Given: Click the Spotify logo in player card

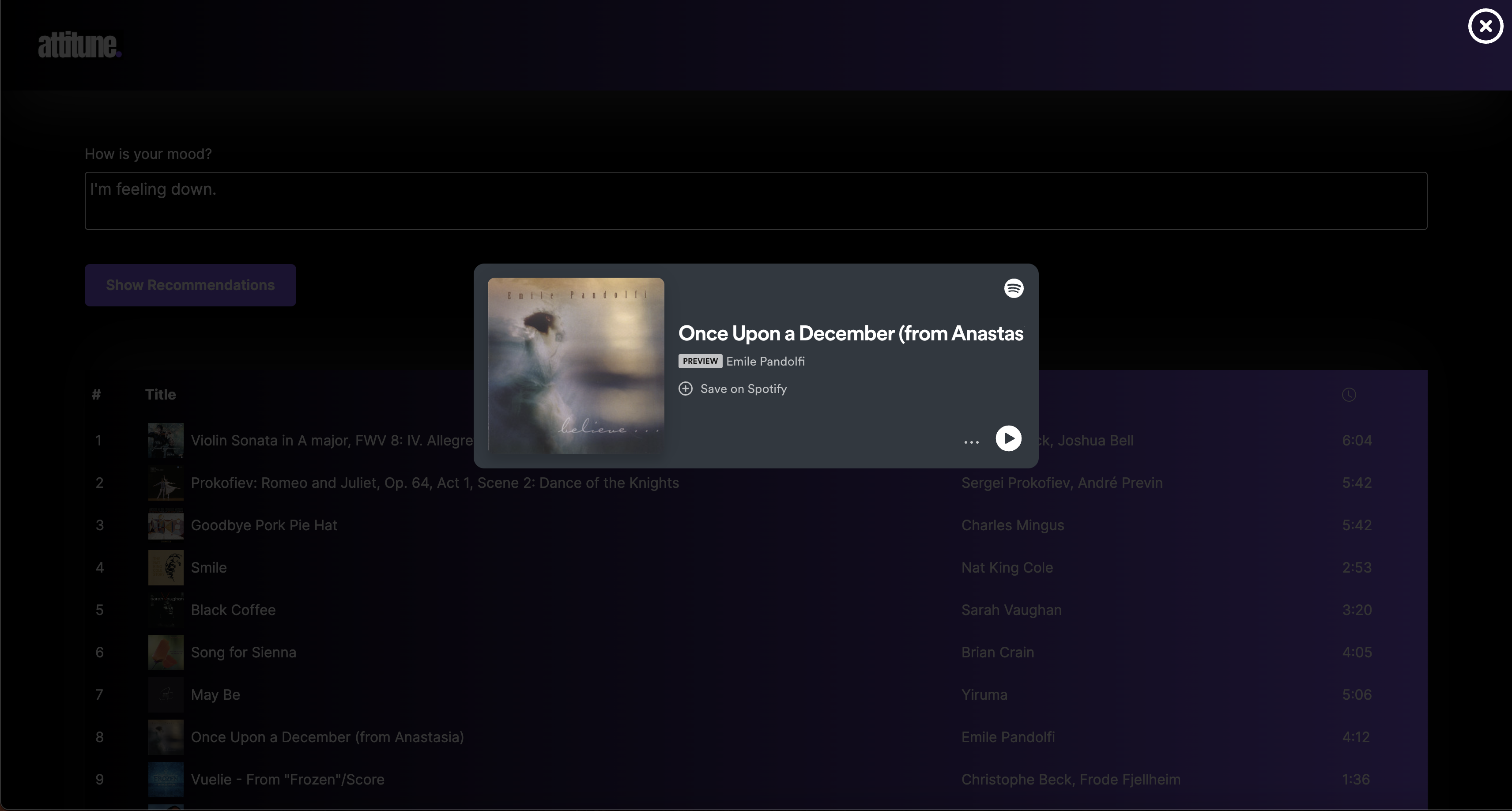Looking at the screenshot, I should tap(1014, 288).
